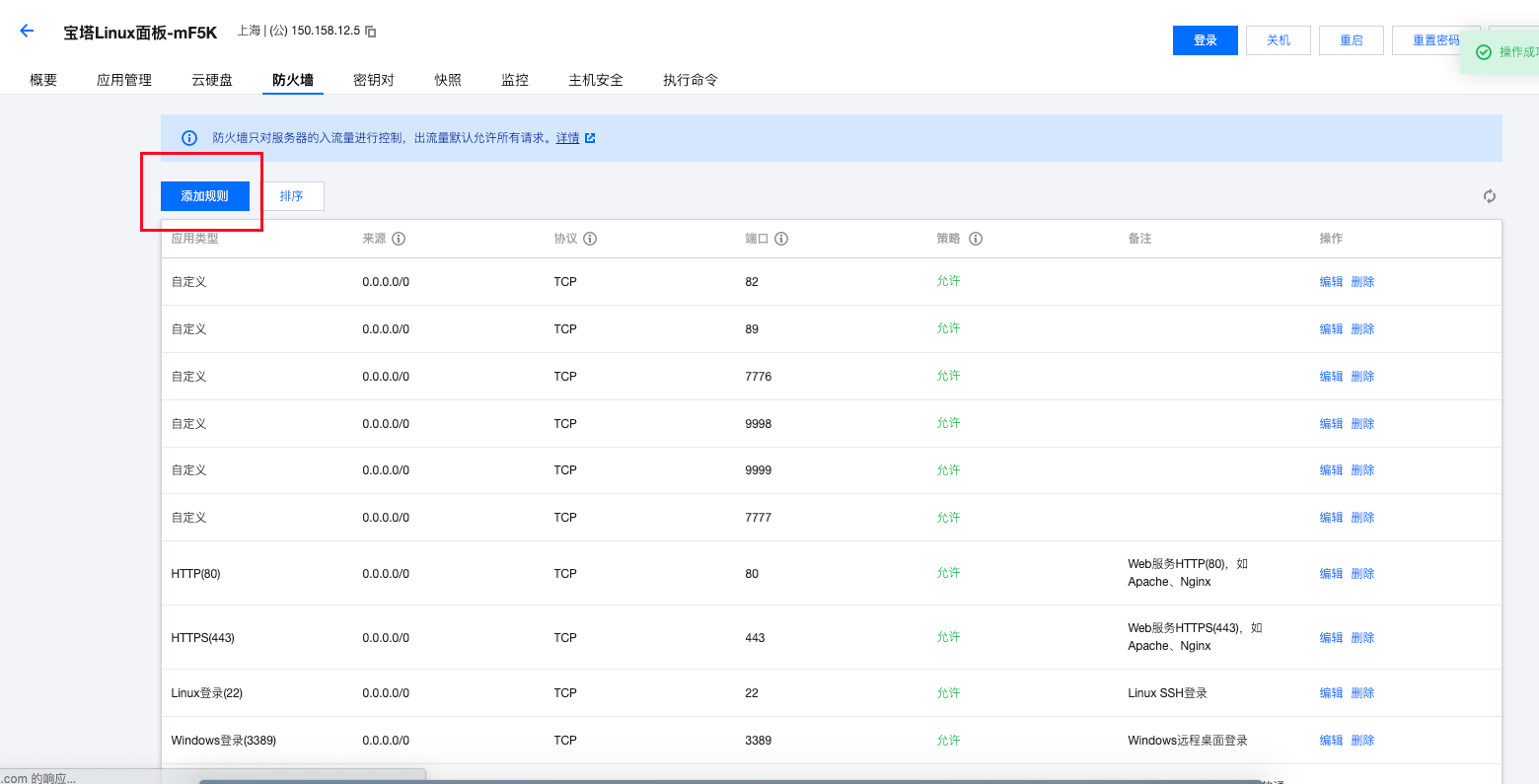1539x784 pixels.
Task: Show info tooltip for 协议 column
Action: 590,239
